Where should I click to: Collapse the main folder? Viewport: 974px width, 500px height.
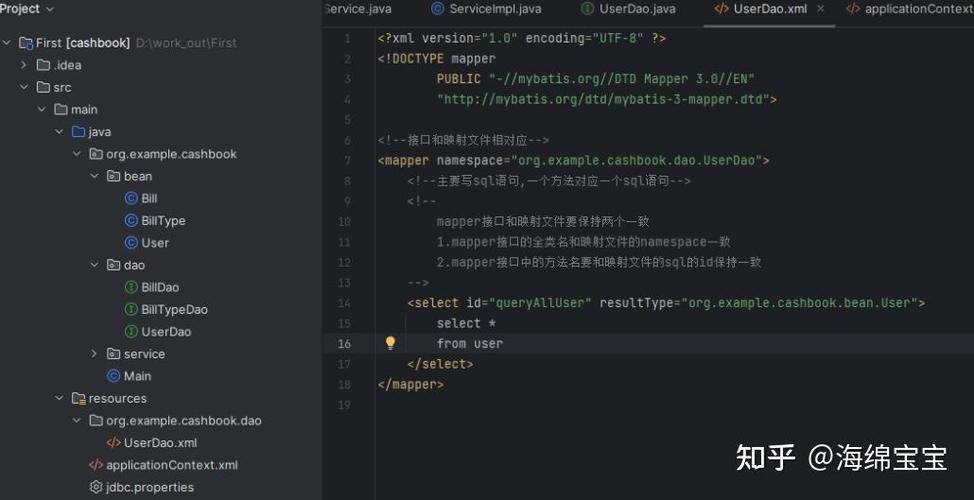click(42, 109)
